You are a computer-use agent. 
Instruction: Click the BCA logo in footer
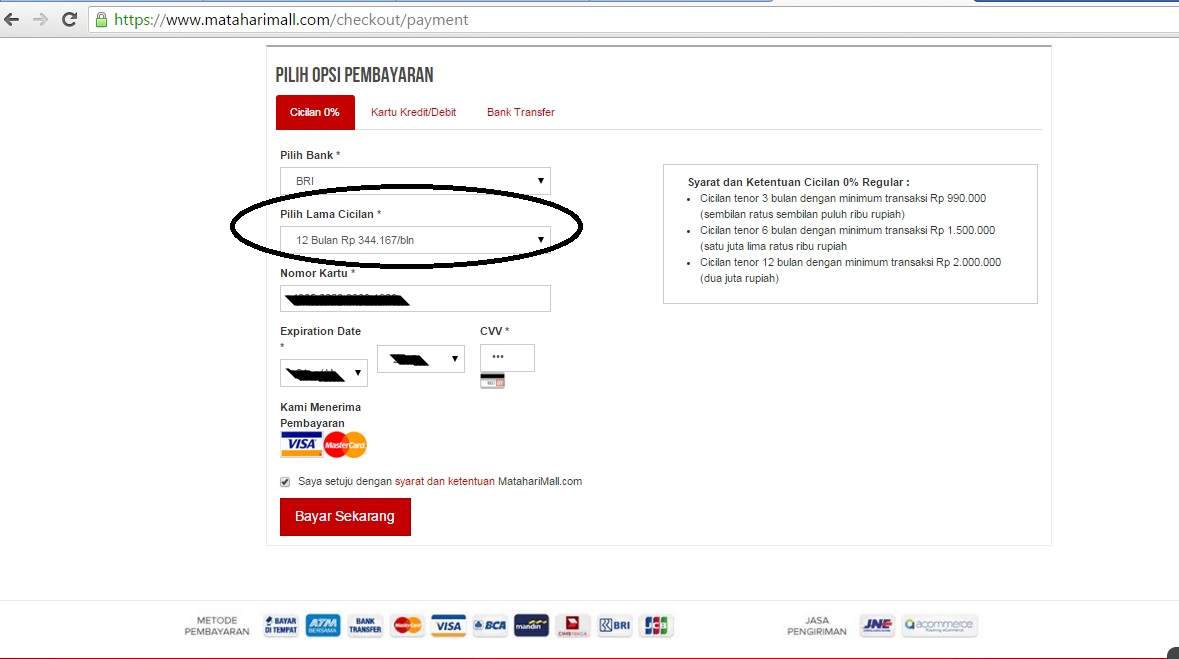(x=489, y=625)
